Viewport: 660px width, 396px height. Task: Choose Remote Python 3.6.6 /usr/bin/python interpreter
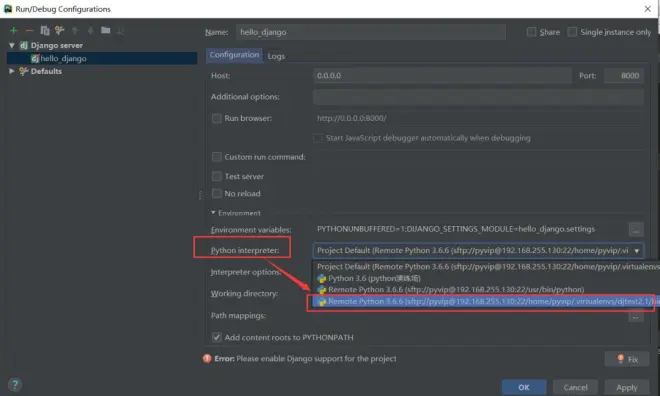(x=486, y=290)
